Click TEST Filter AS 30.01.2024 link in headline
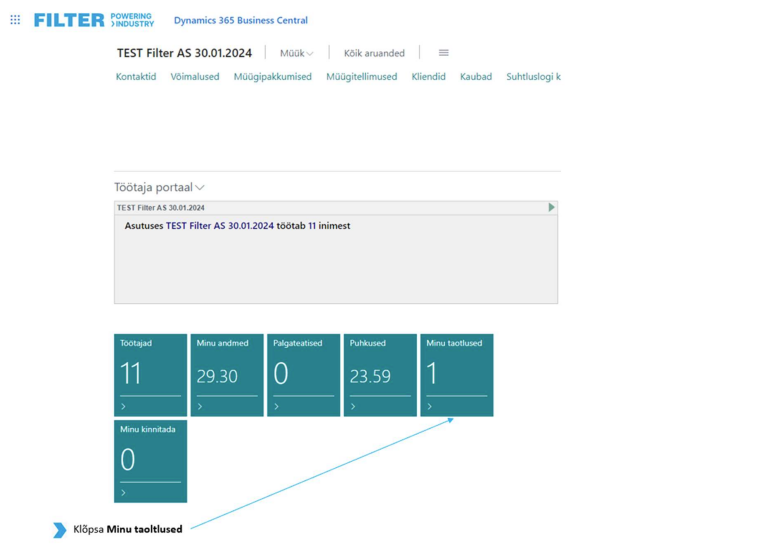Image resolution: width=771 pixels, height=552 pixels. [x=220, y=226]
